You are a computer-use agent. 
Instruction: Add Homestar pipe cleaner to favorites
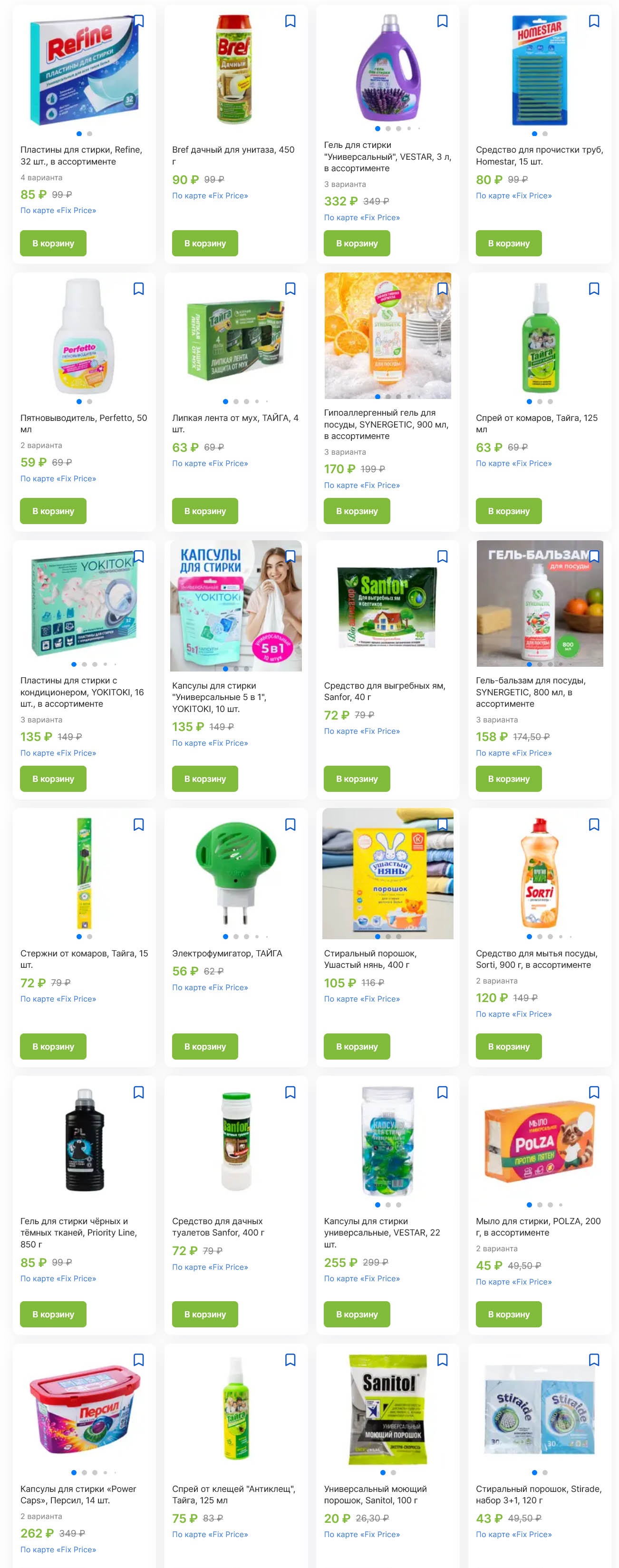tap(594, 21)
